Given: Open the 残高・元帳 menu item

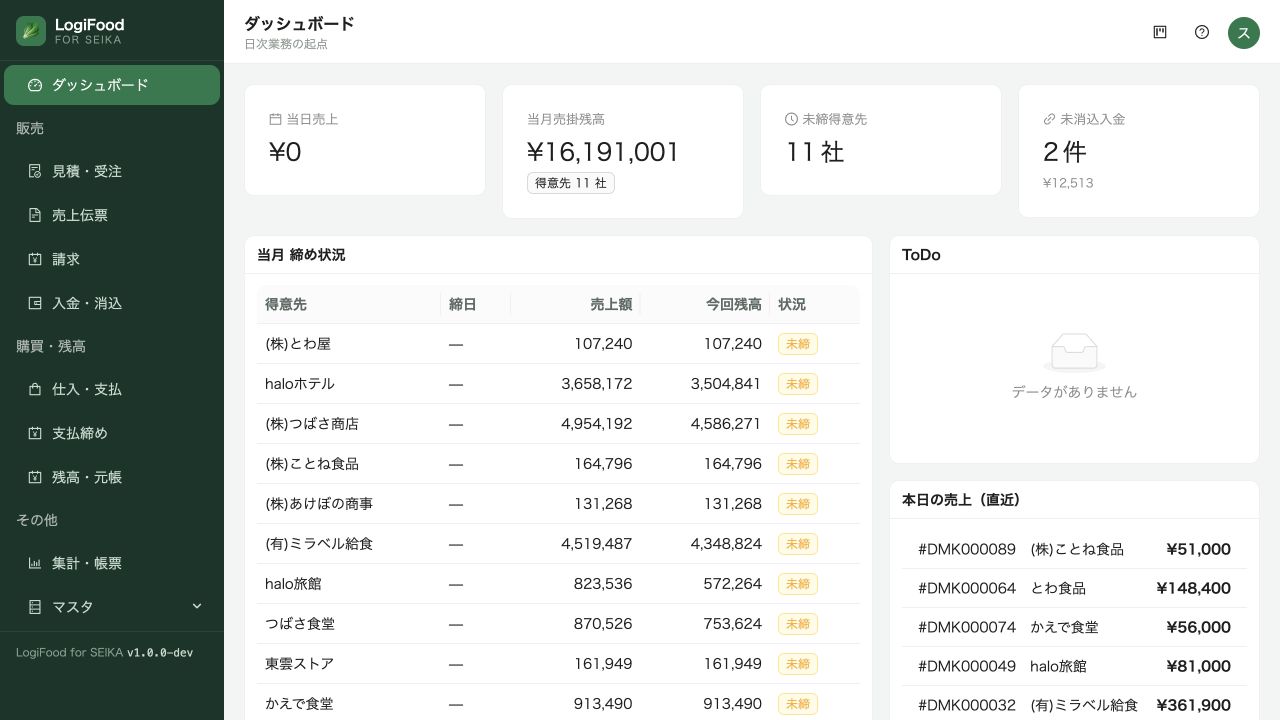Looking at the screenshot, I should 112,477.
